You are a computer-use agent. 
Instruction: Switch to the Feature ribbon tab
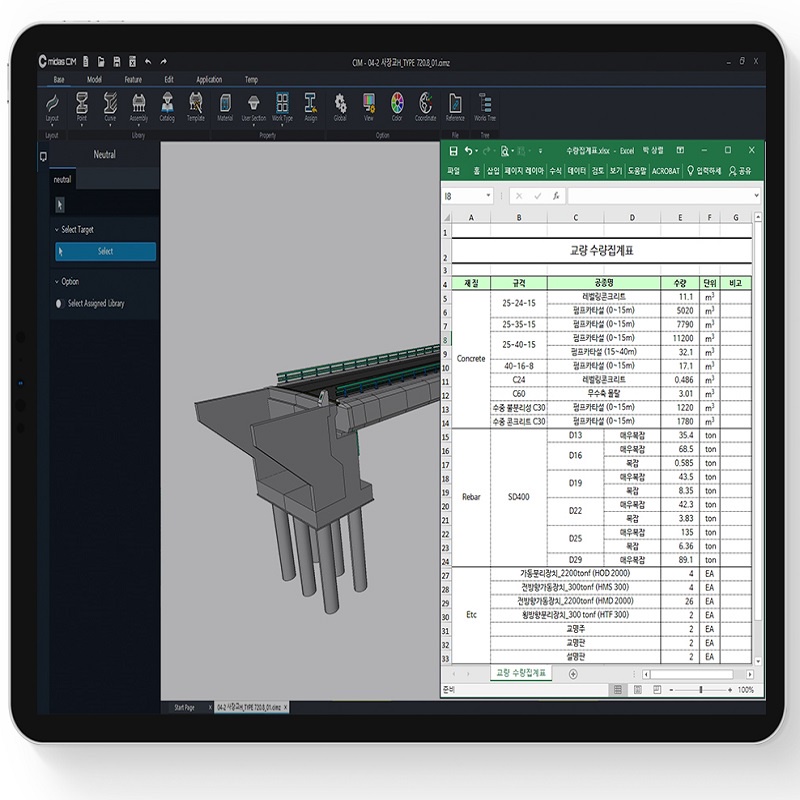133,80
